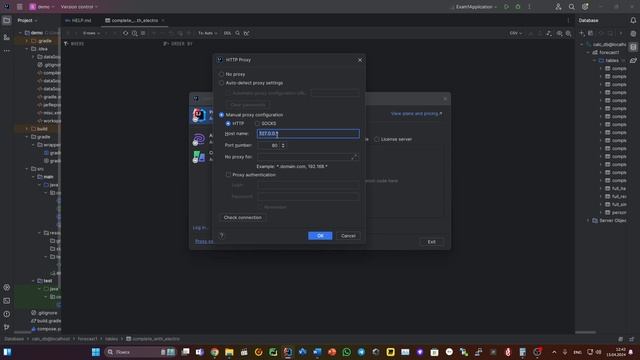Click the Windows Start button

(x=96, y=352)
